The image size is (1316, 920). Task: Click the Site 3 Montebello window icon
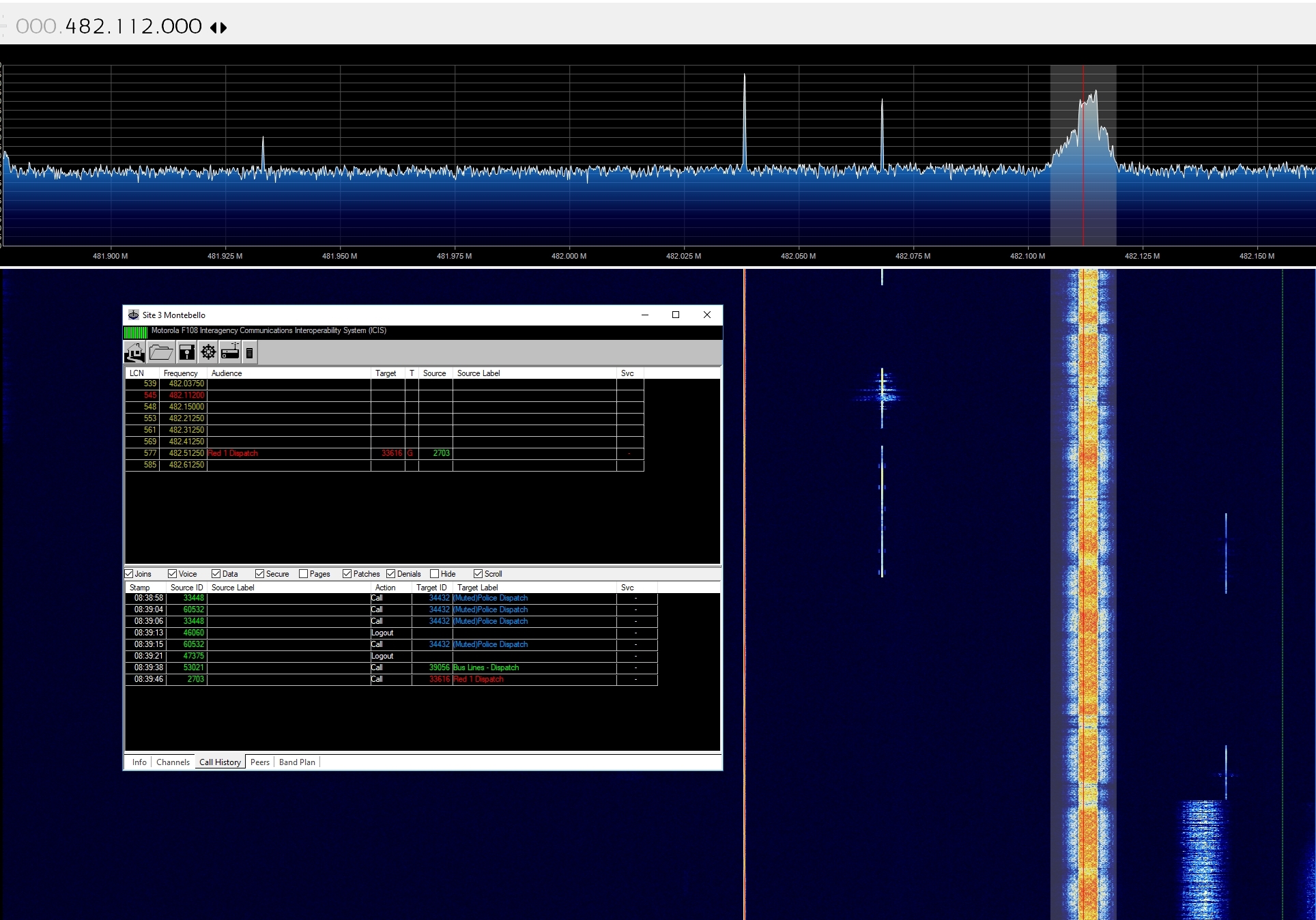(134, 315)
